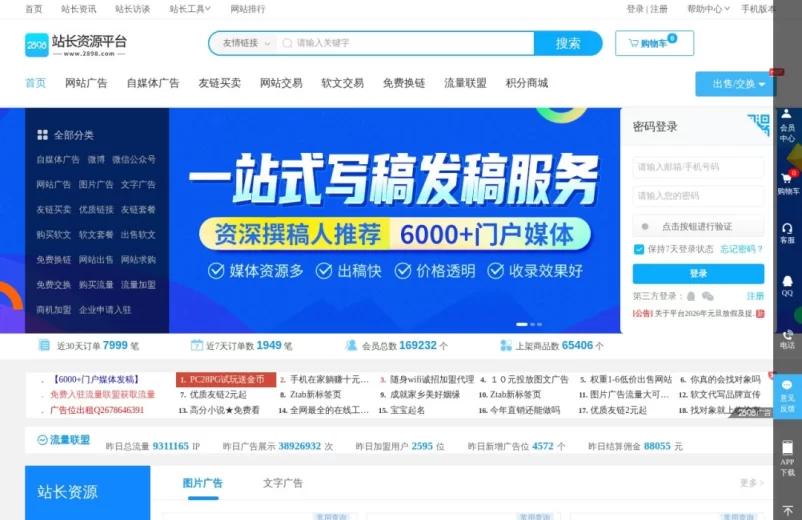Open 【6000+门户媒体发稿】 link

[x=96, y=379]
